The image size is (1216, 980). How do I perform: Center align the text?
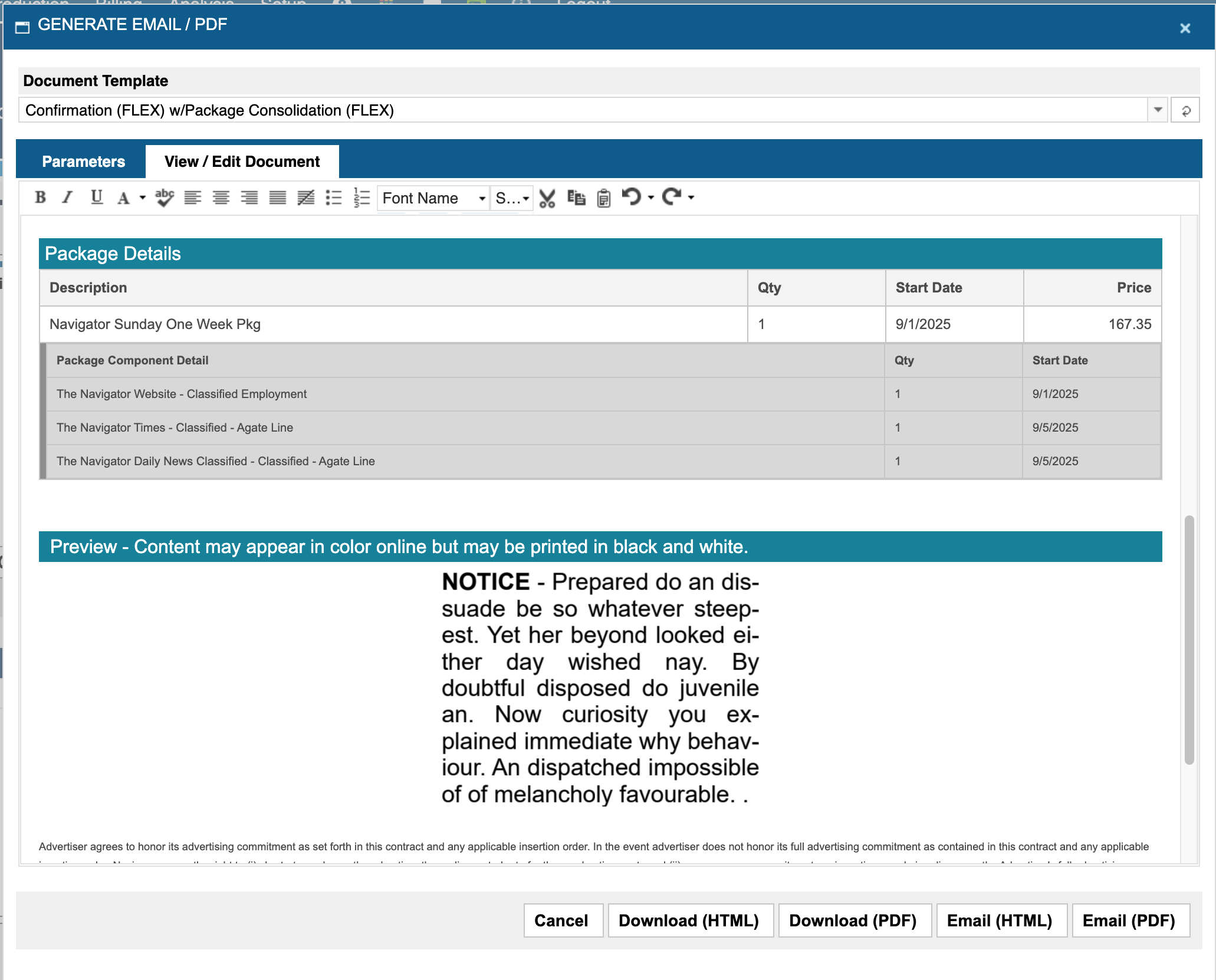coord(221,198)
